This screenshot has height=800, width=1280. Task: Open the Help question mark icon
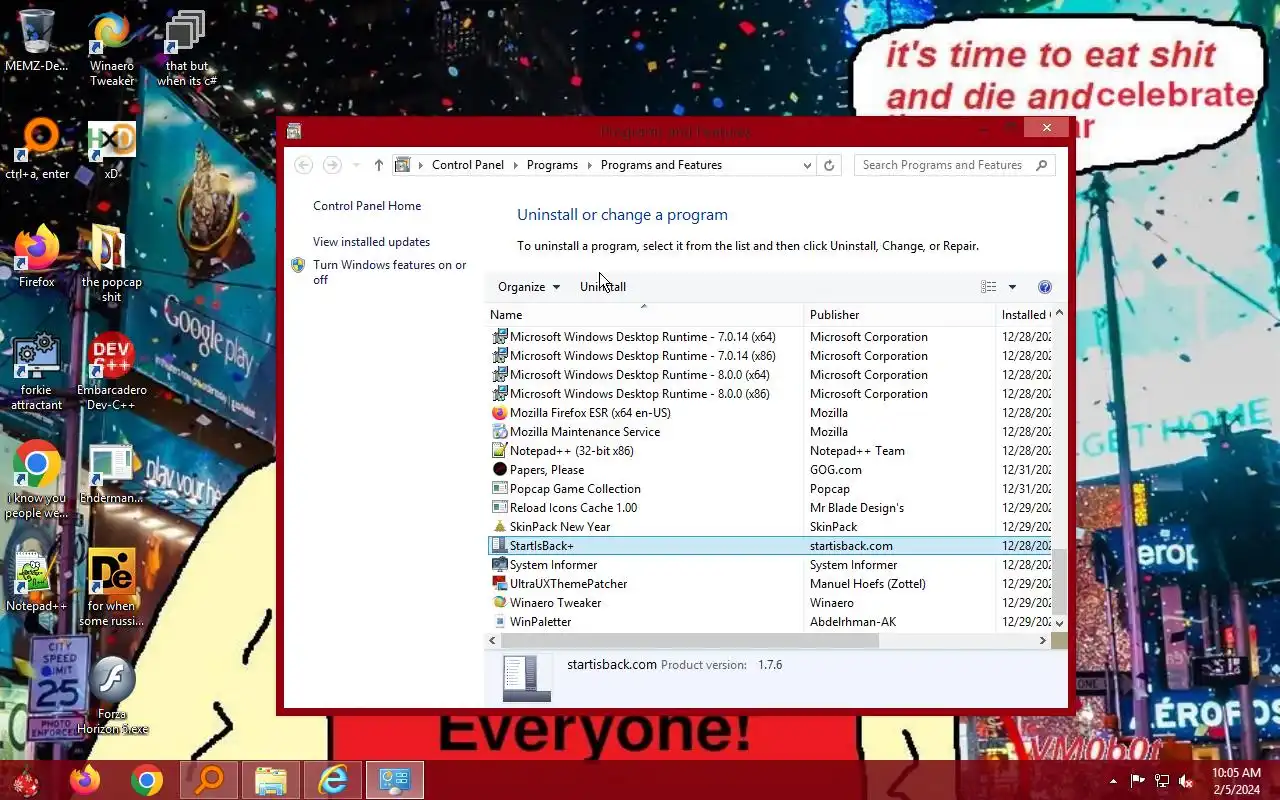1045,287
